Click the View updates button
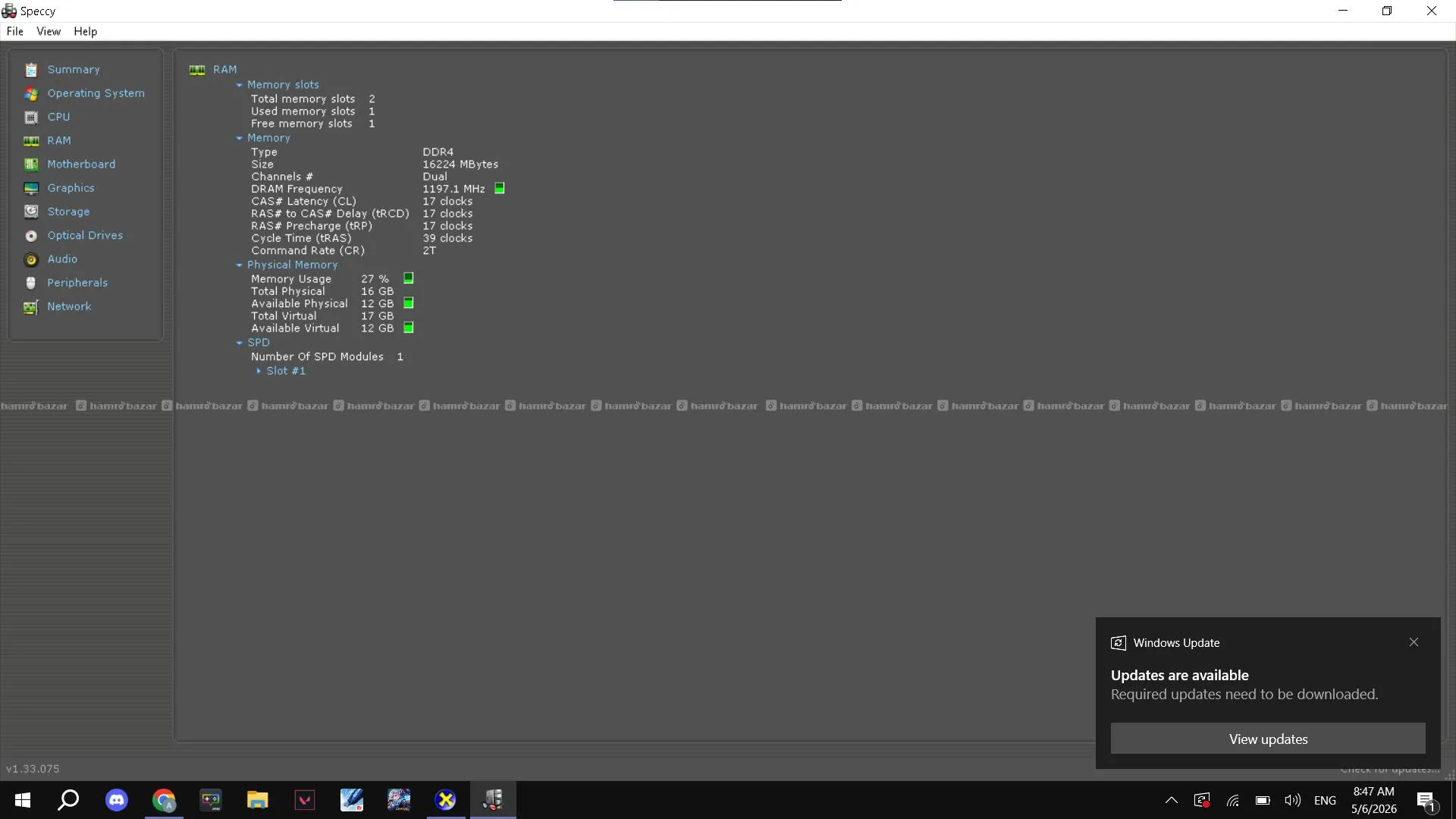Viewport: 1456px width, 819px height. 1268,739
